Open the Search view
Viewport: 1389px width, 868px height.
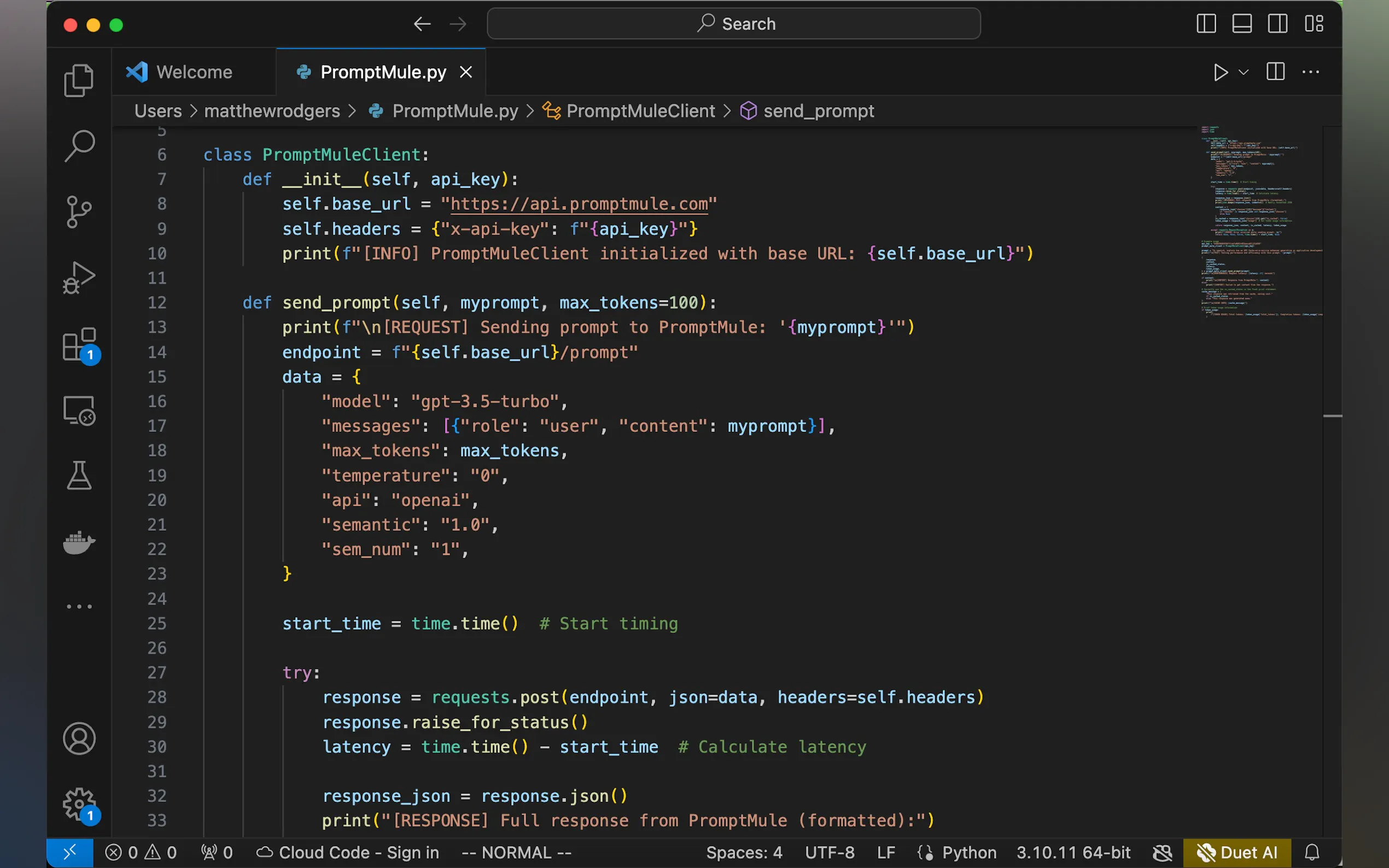click(x=79, y=145)
